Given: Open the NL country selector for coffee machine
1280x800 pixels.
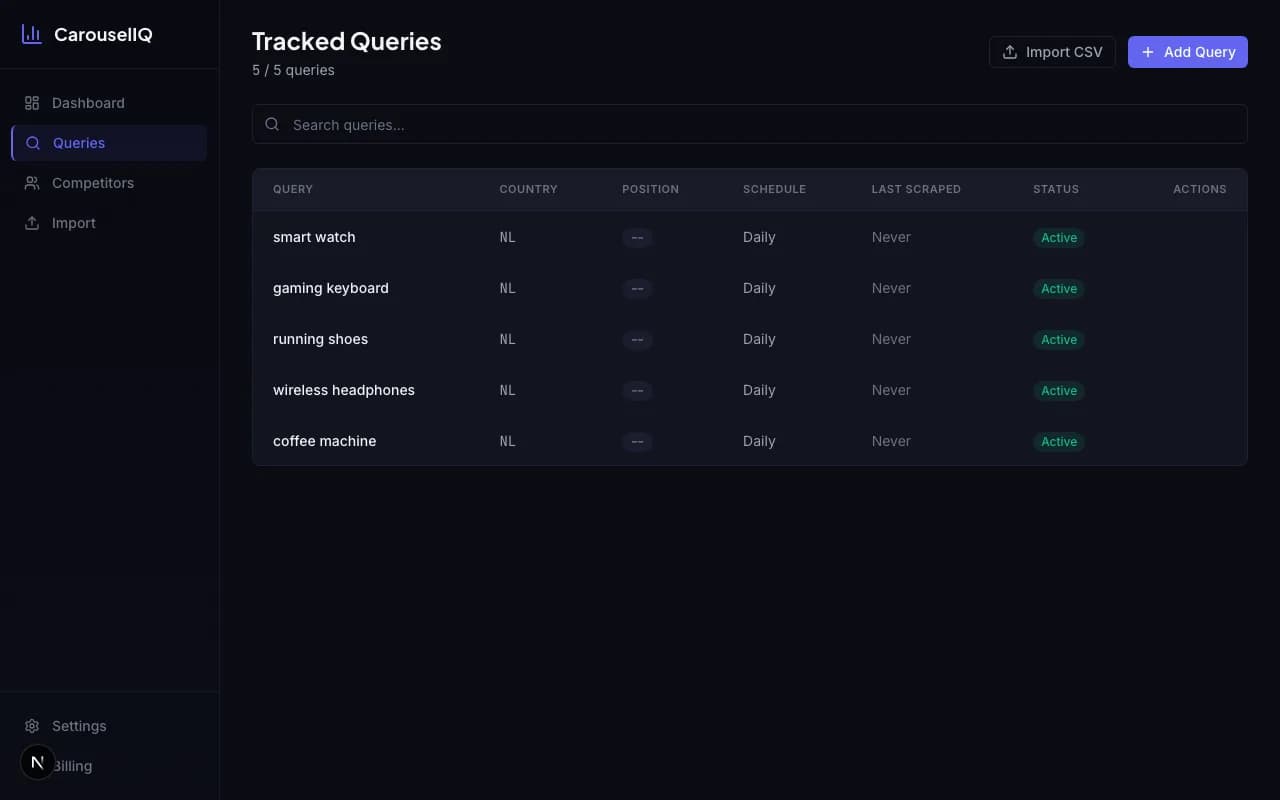Looking at the screenshot, I should (x=507, y=441).
